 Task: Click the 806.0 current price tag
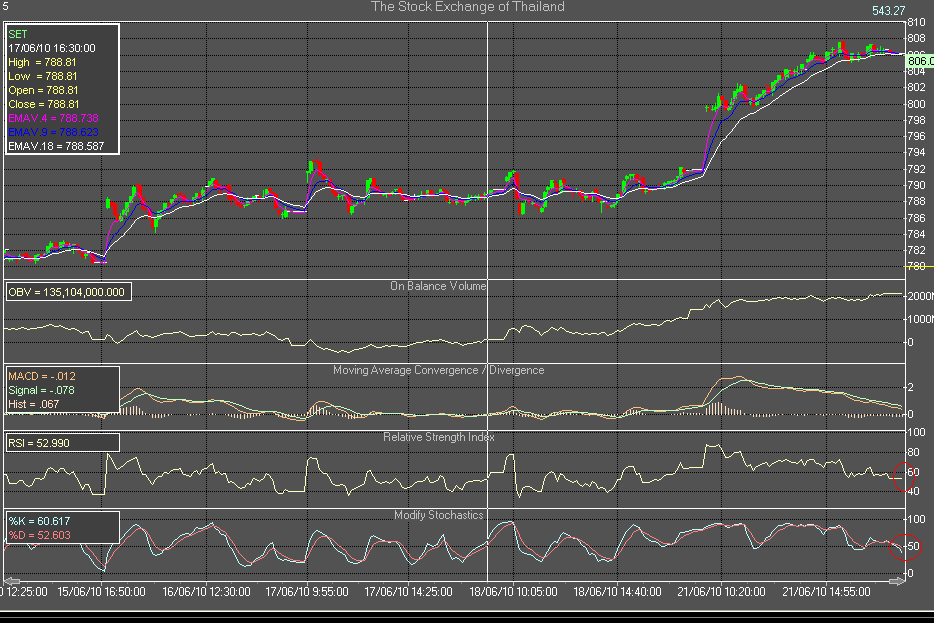920,61
